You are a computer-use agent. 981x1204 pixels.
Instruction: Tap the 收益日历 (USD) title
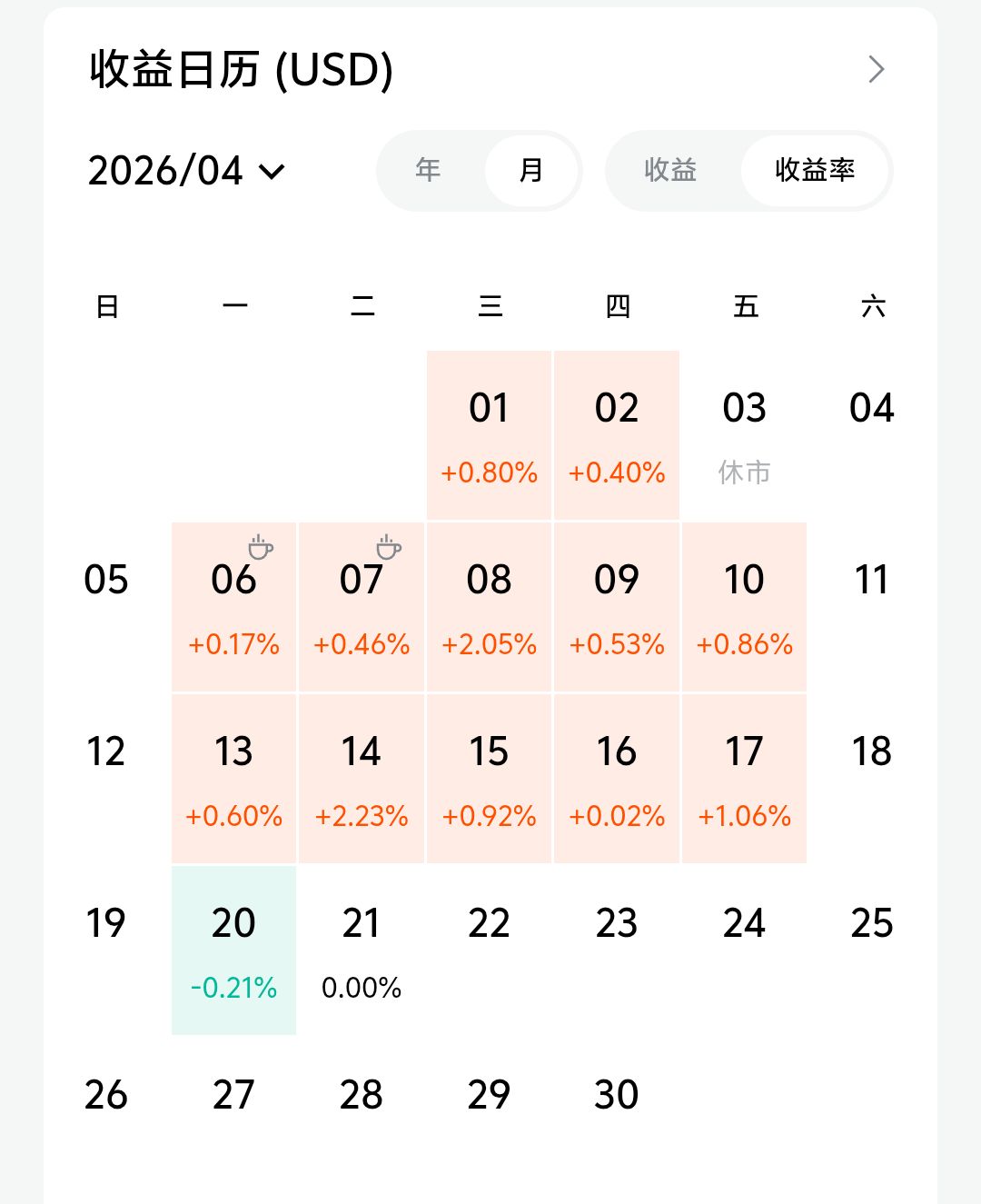(x=242, y=70)
